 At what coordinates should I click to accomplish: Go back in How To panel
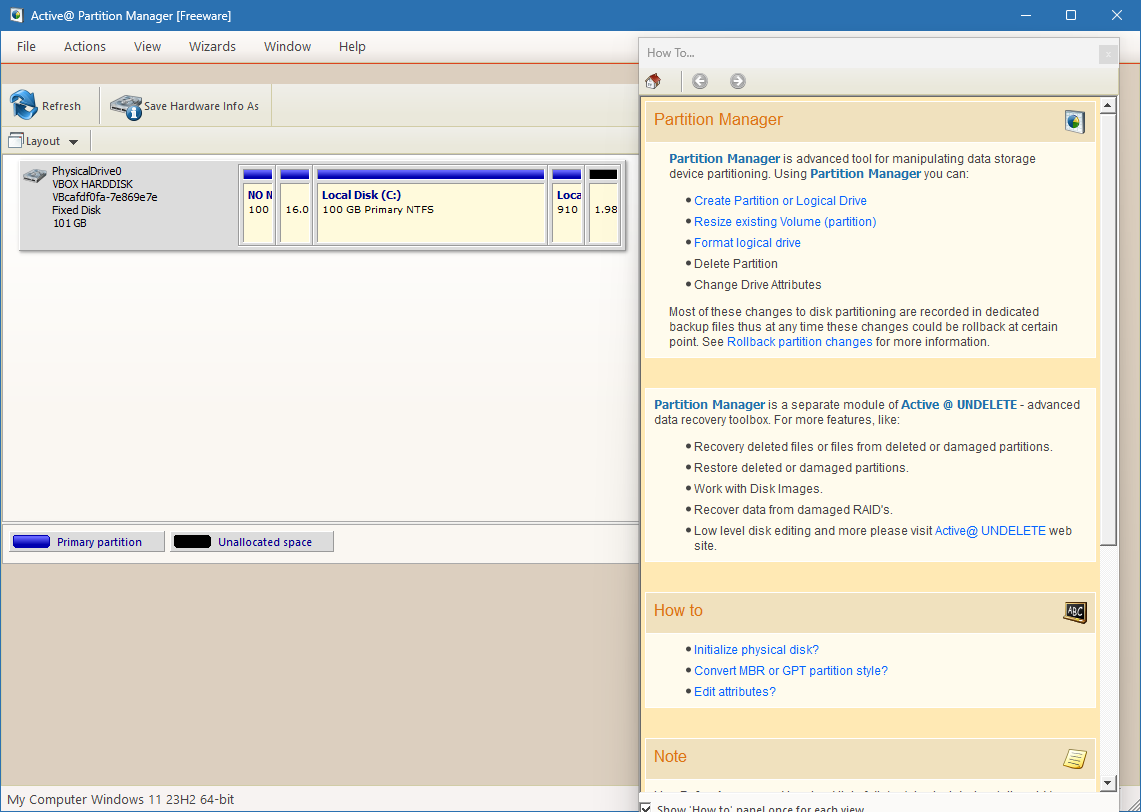[700, 81]
